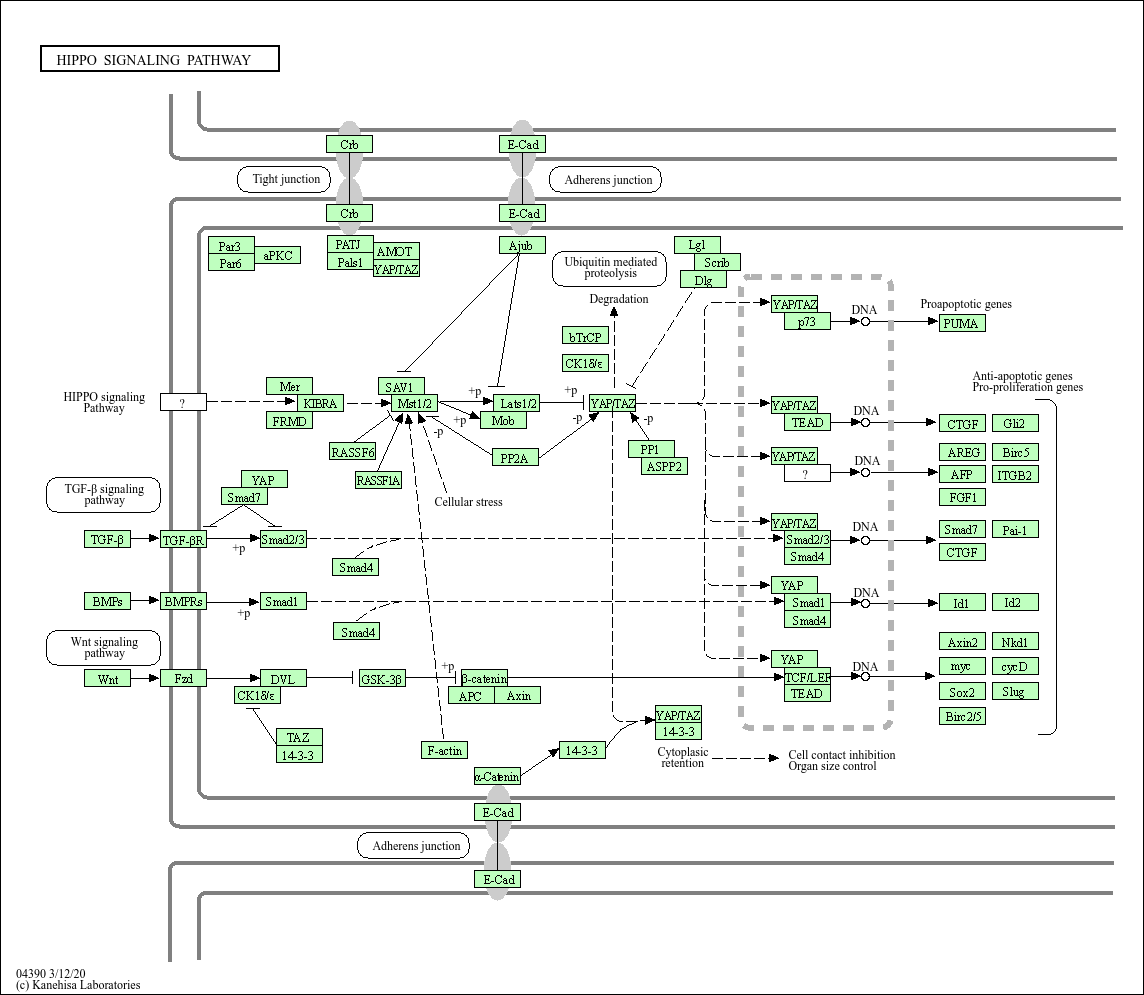This screenshot has height=995, width=1144.
Task: Click the Ajub gene node
Action: coord(521,245)
